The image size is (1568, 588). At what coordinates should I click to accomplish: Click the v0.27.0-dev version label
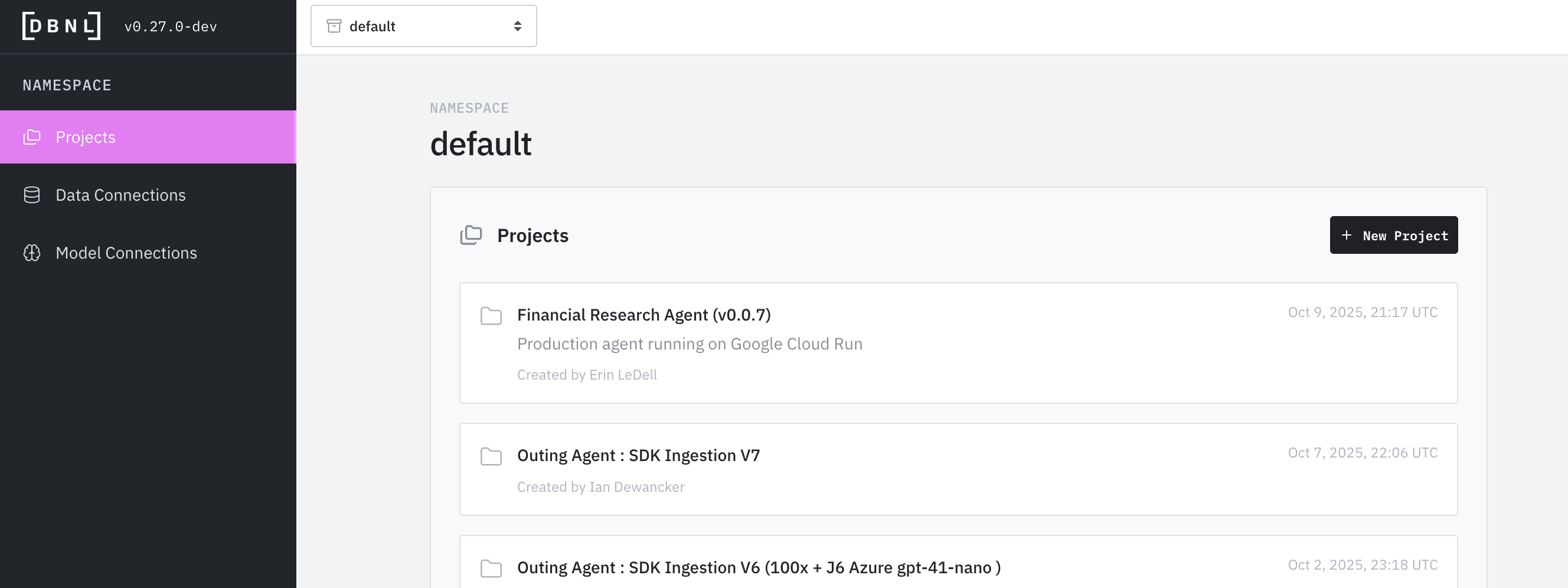pyautogui.click(x=171, y=26)
